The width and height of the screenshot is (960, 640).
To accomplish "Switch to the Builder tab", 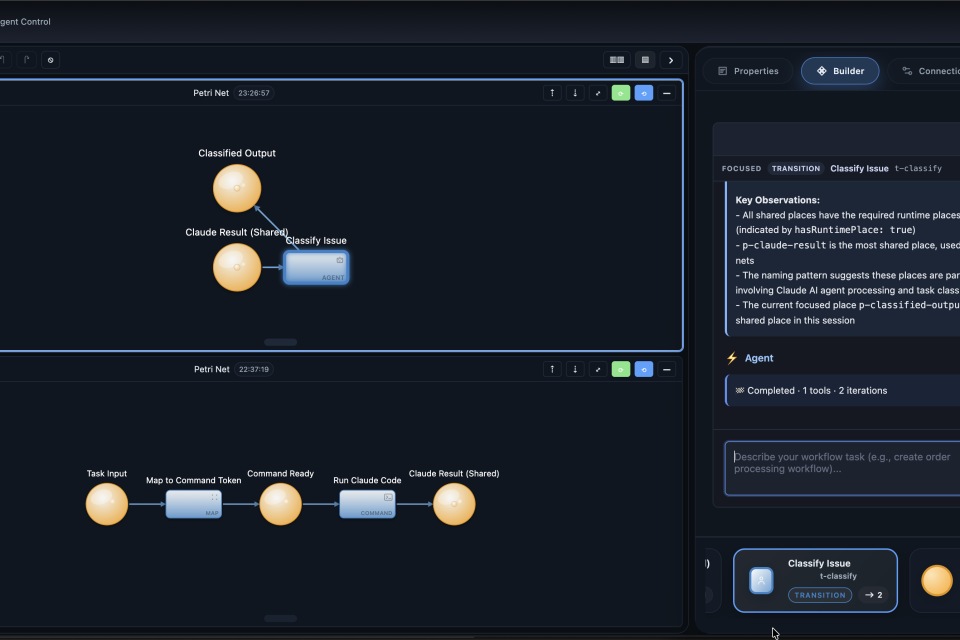I will (840, 71).
